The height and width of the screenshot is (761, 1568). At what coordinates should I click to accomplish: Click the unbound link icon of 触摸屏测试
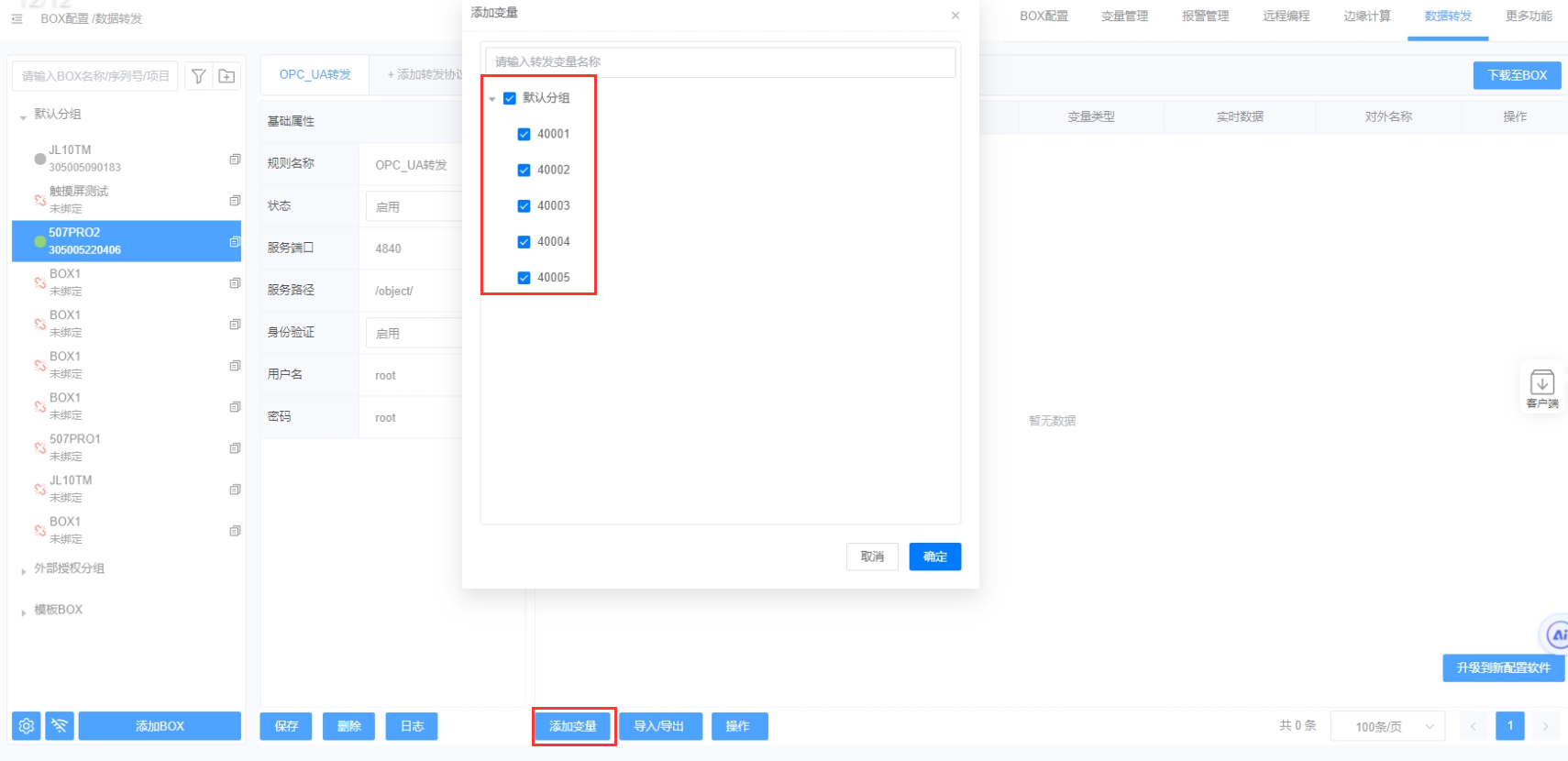tap(39, 200)
